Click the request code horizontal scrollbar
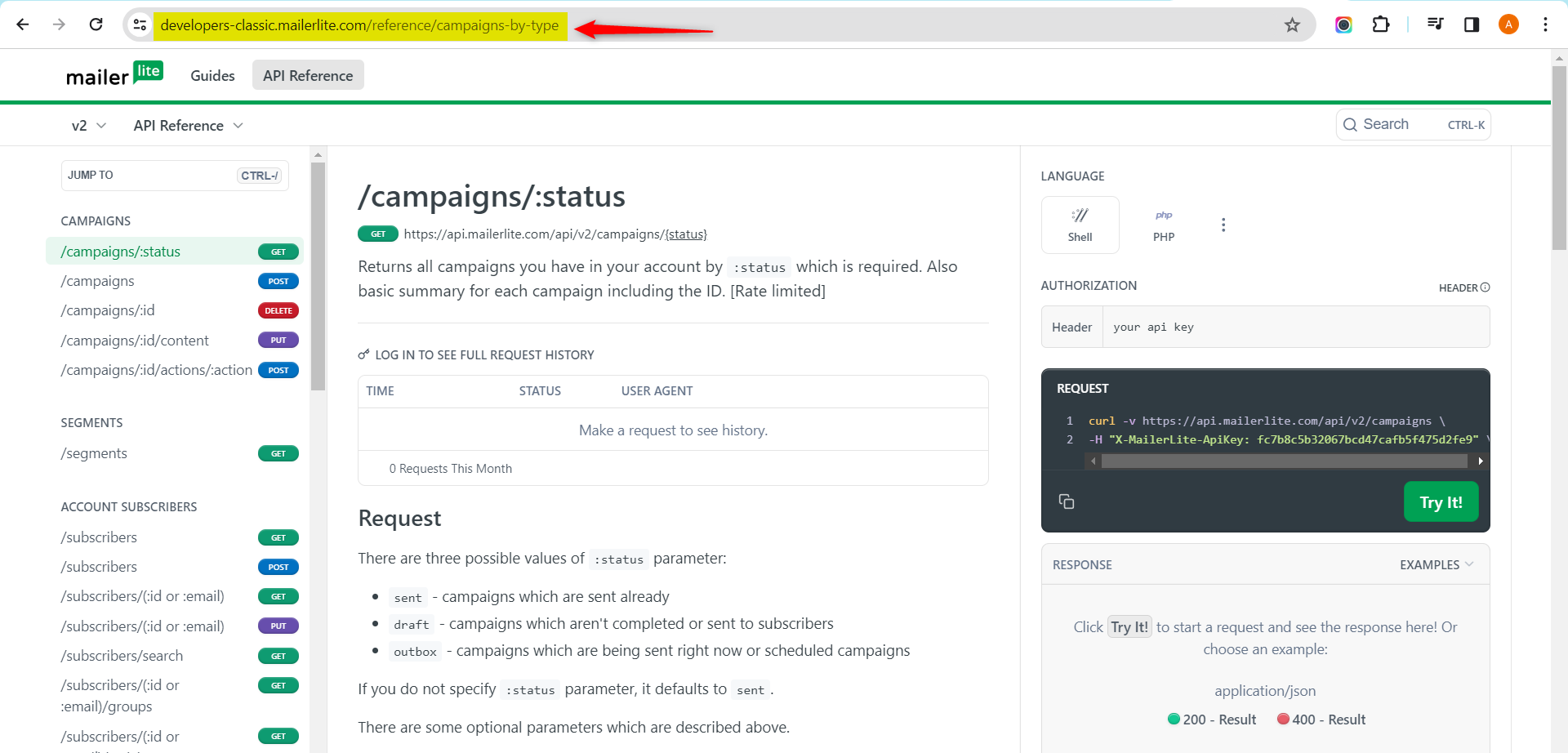Image resolution: width=1568 pixels, height=753 pixels. point(1284,461)
